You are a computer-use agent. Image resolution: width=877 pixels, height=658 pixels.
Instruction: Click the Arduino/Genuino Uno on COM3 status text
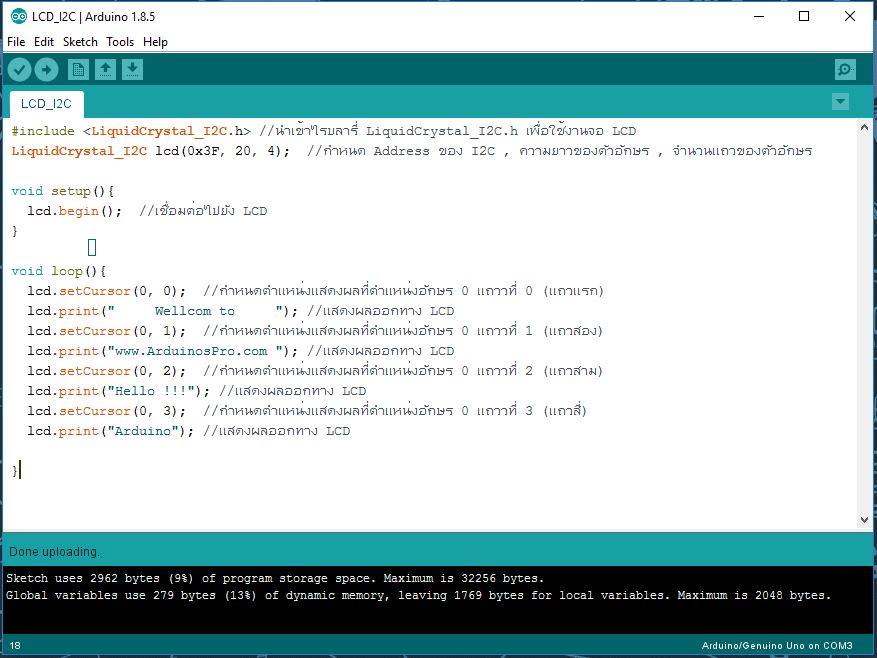(x=777, y=646)
